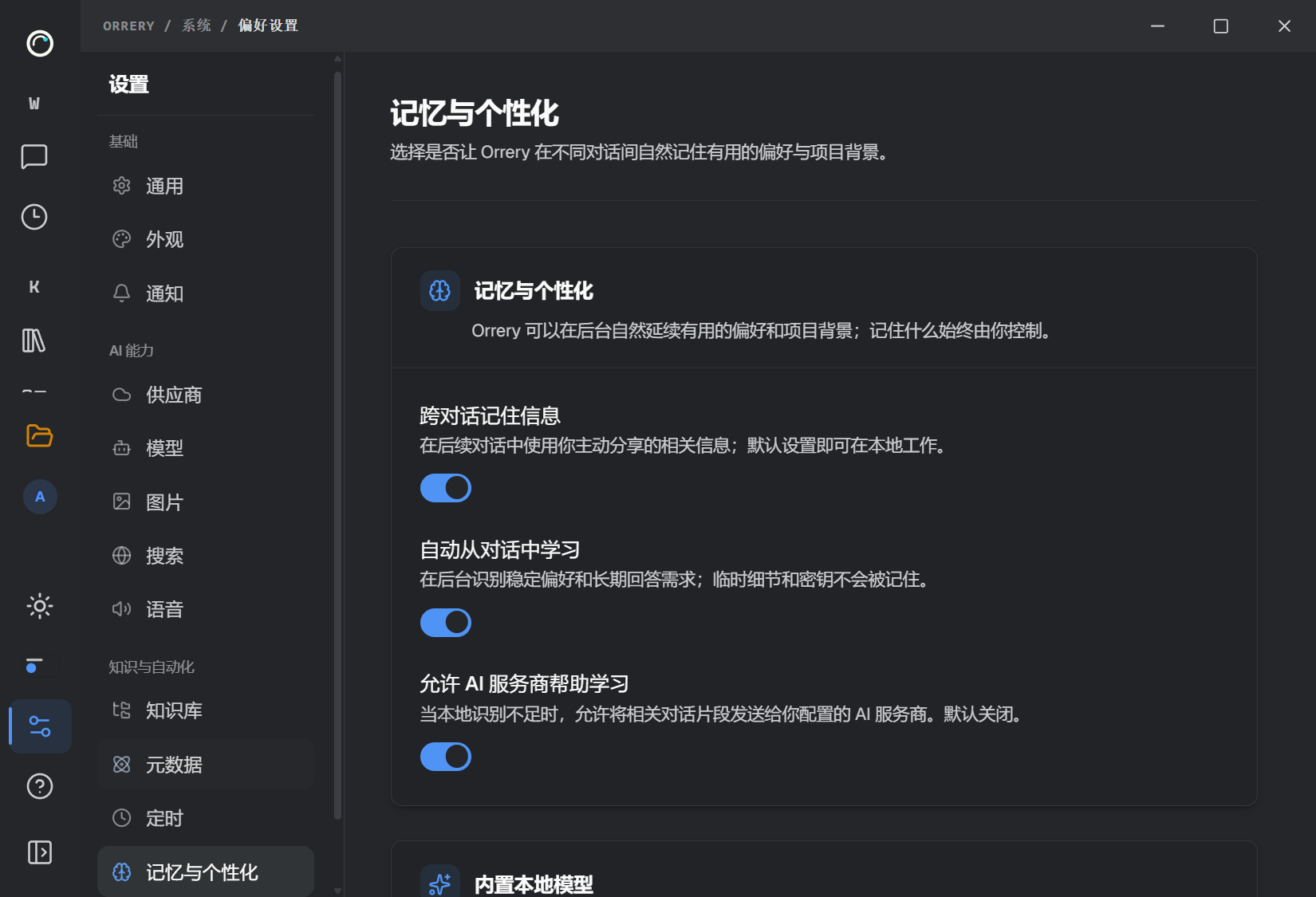The width and height of the screenshot is (1316, 897).
Task: Click the sidebar scroll-up arrow
Action: click(337, 58)
